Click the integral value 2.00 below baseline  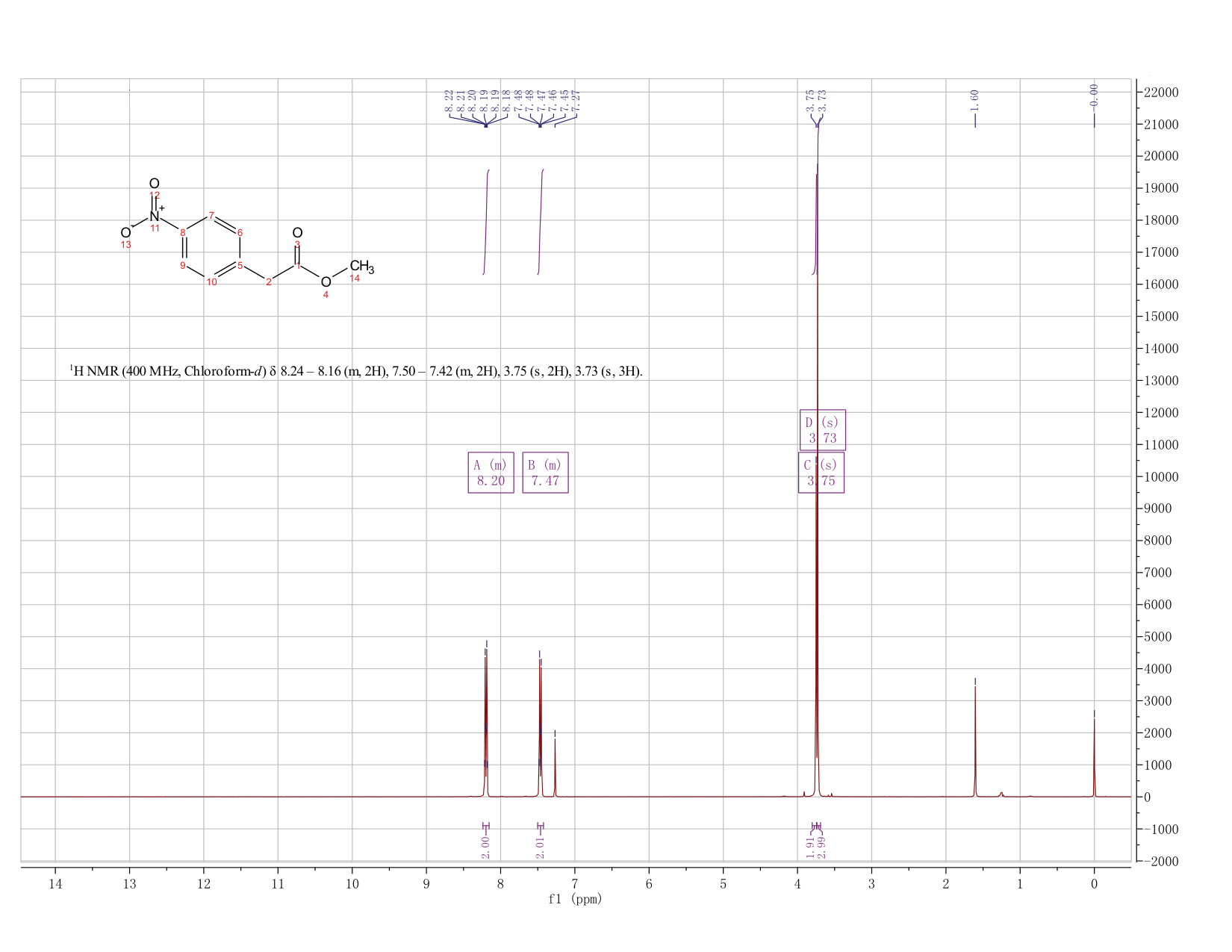(x=485, y=847)
